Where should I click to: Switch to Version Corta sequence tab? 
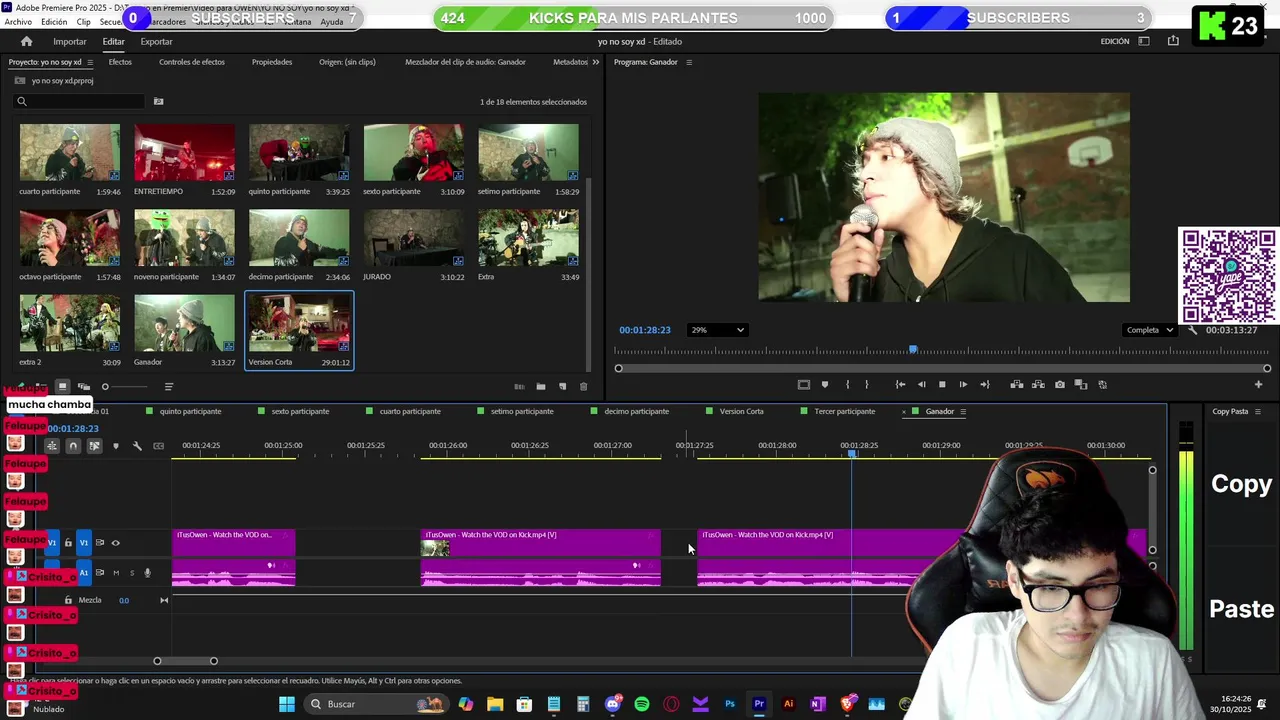point(741,412)
